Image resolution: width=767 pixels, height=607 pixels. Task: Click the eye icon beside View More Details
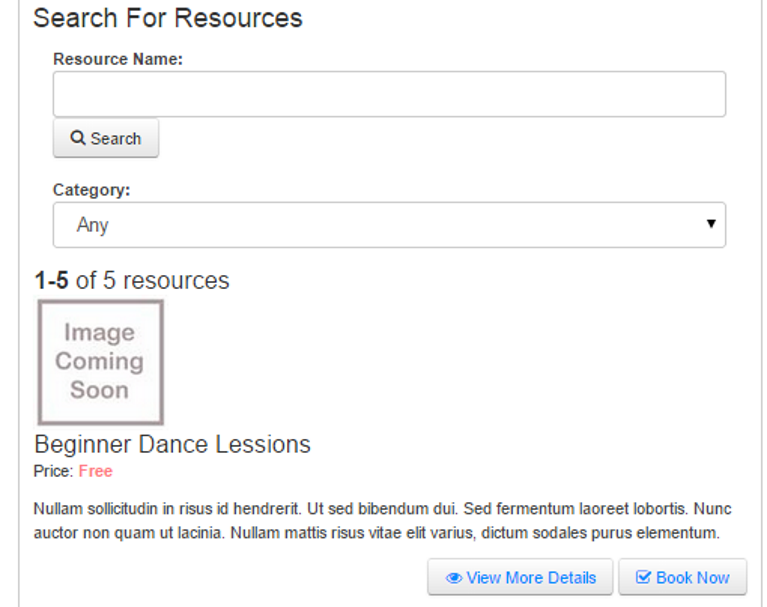point(453,578)
